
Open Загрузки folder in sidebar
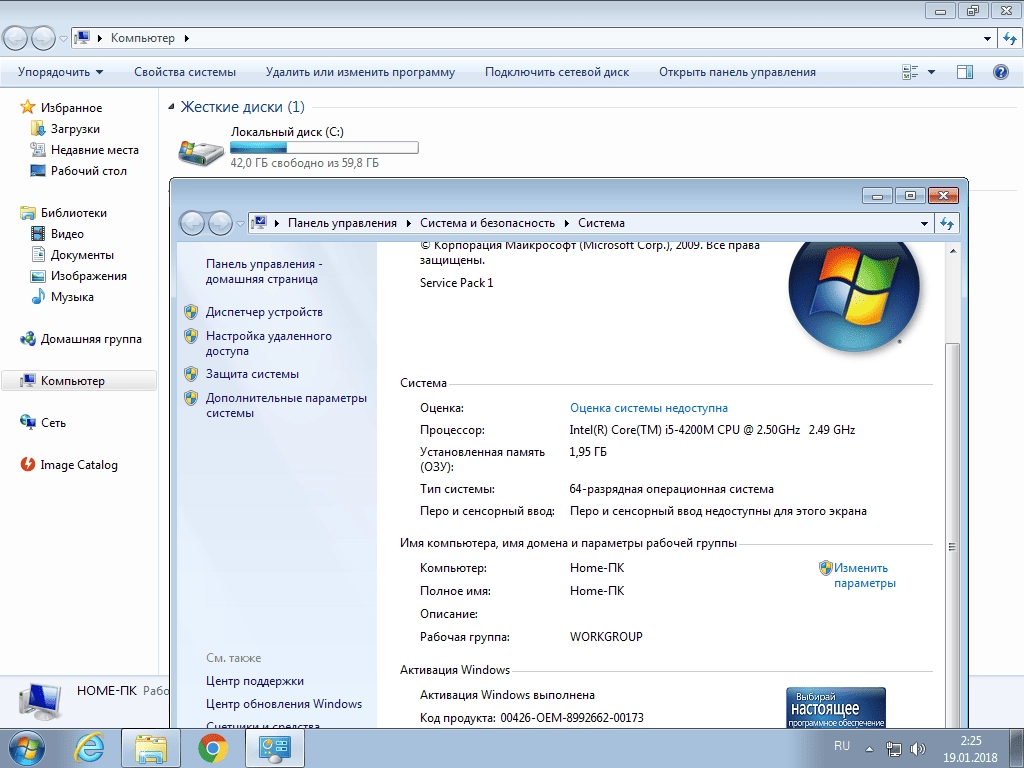75,129
